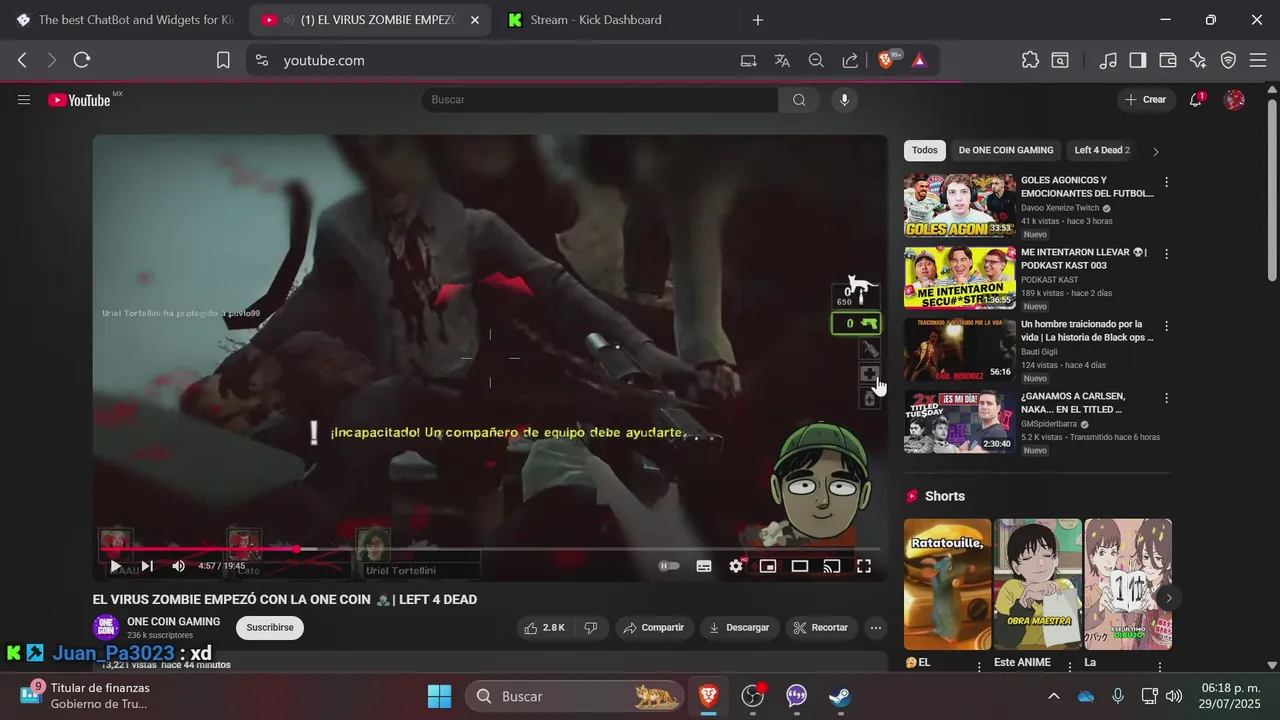Skip to next video in player
The width and height of the screenshot is (1280, 720).
(x=147, y=566)
